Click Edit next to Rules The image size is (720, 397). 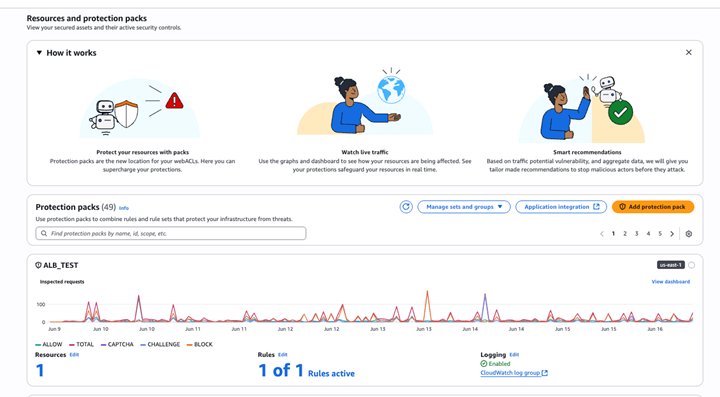282,355
